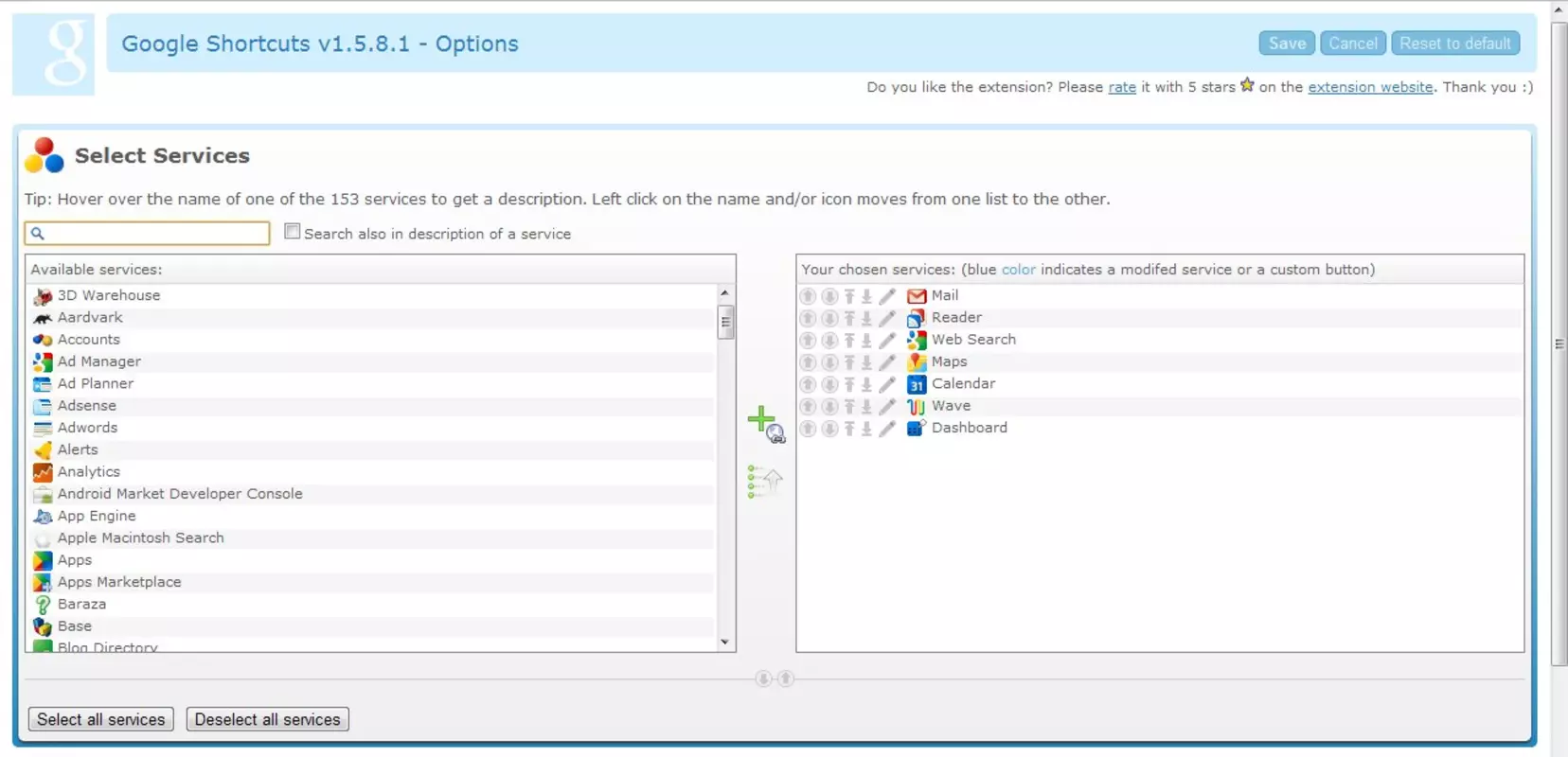Image resolution: width=1568 pixels, height=757 pixels.
Task: Add Aardvark to chosen services
Action: (90, 318)
